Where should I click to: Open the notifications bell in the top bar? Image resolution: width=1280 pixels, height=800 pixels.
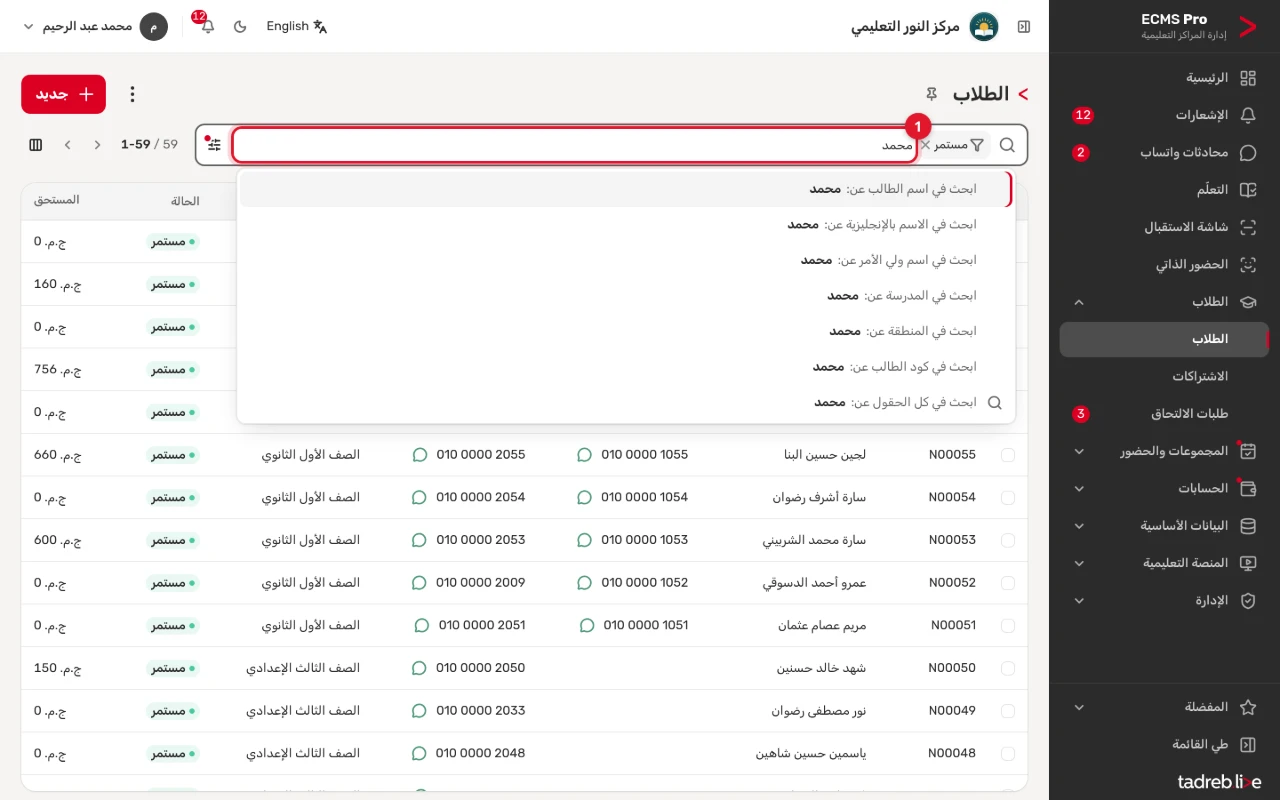pyautogui.click(x=208, y=26)
